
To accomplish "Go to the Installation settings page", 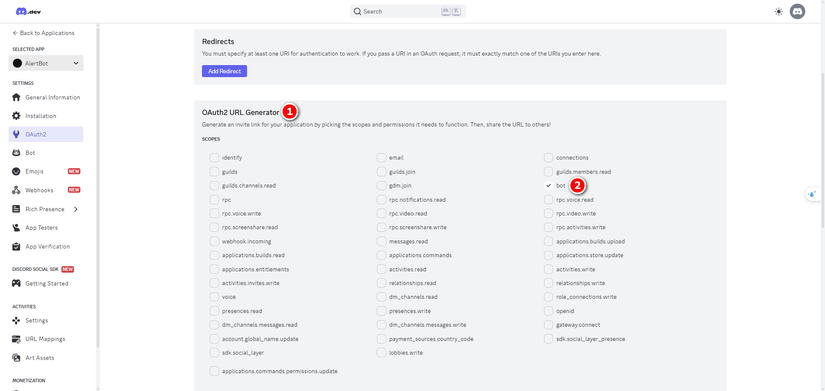I will point(46,116).
